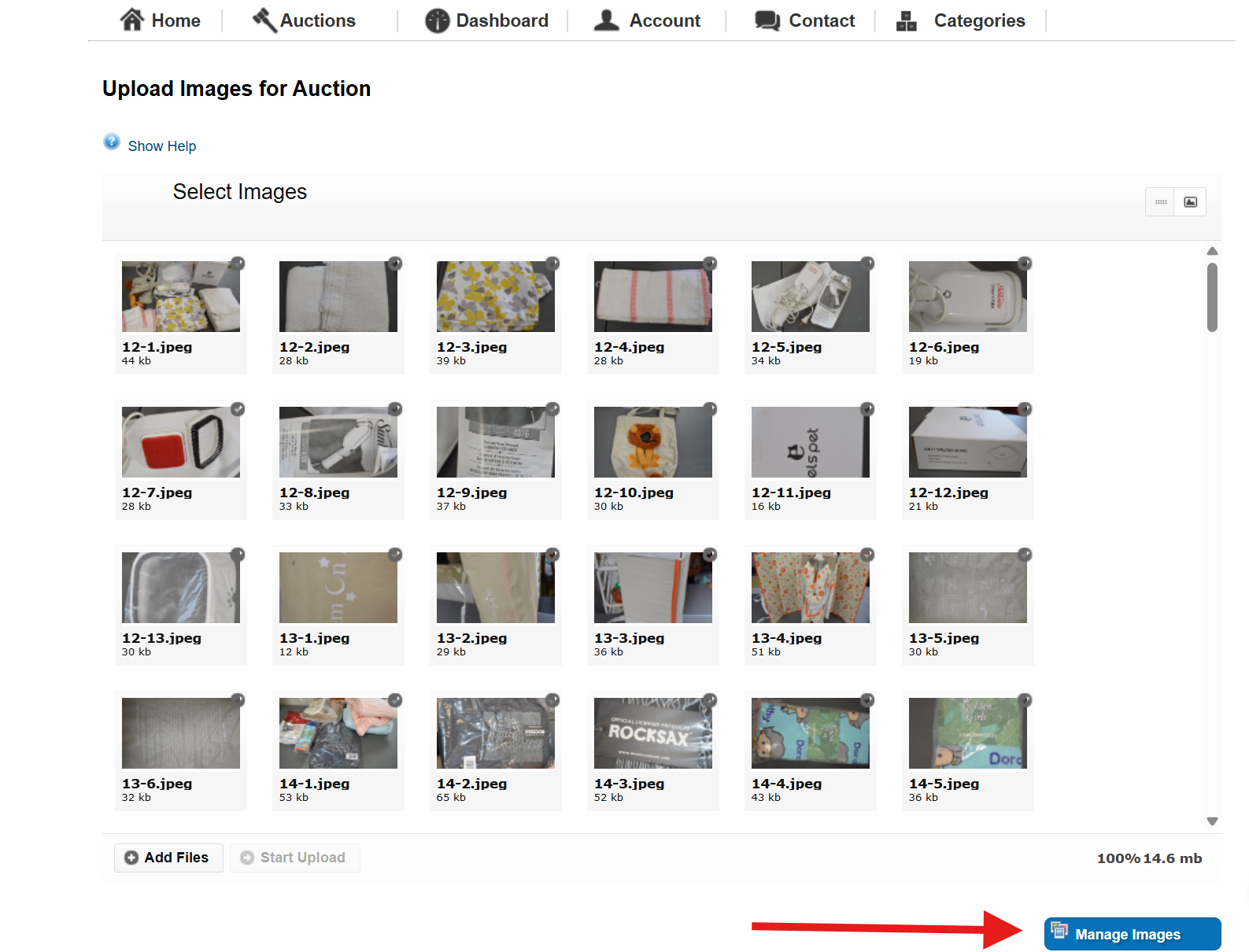Remove 12-12.jpeg using its corner icon

pyautogui.click(x=1025, y=409)
